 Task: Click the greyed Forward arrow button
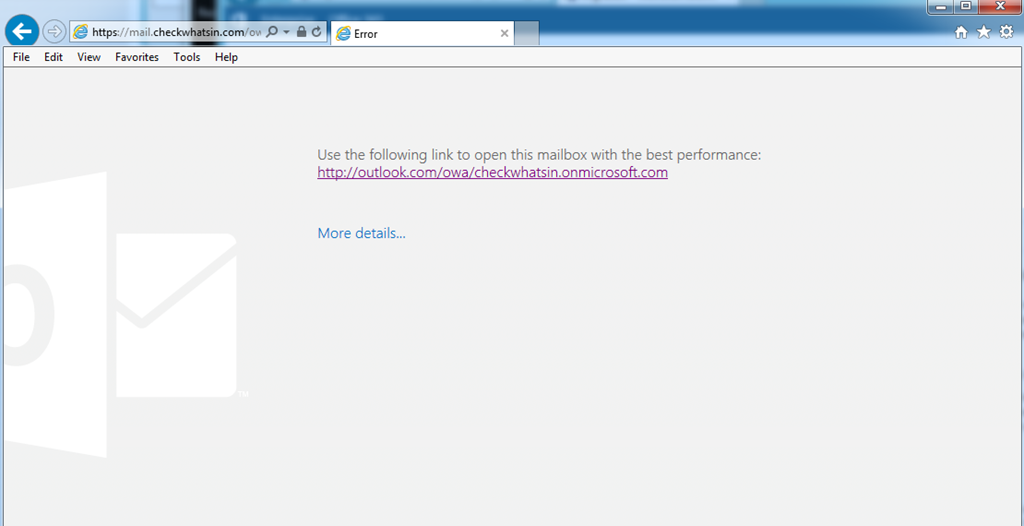pyautogui.click(x=54, y=31)
